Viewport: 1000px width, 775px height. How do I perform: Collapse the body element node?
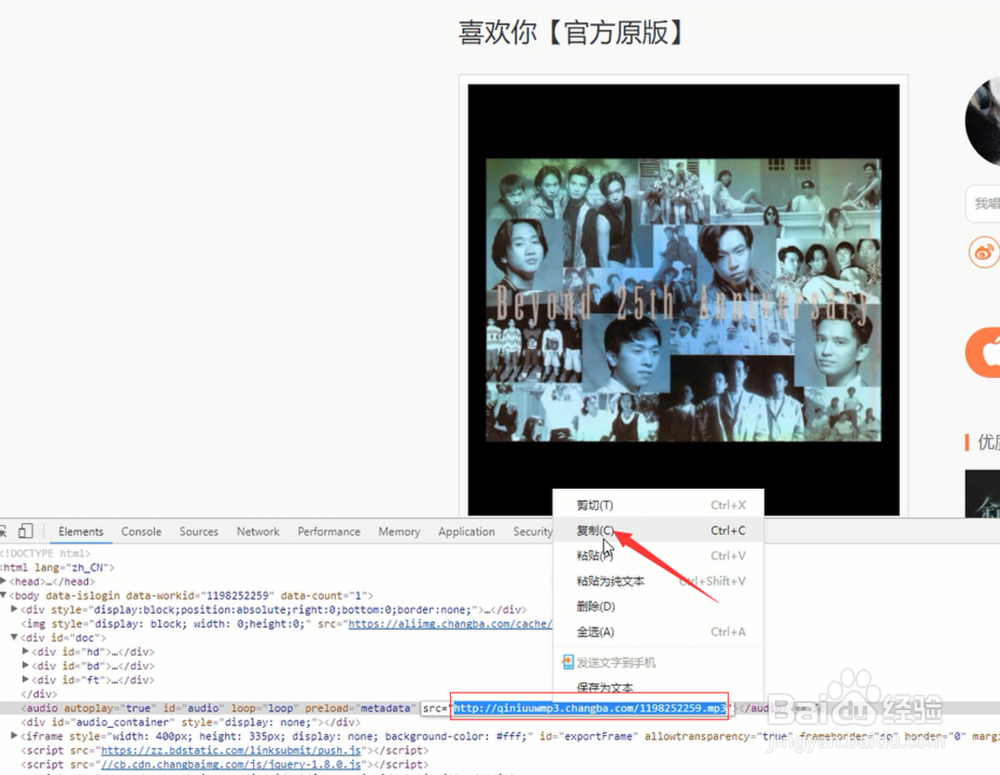coord(3,595)
